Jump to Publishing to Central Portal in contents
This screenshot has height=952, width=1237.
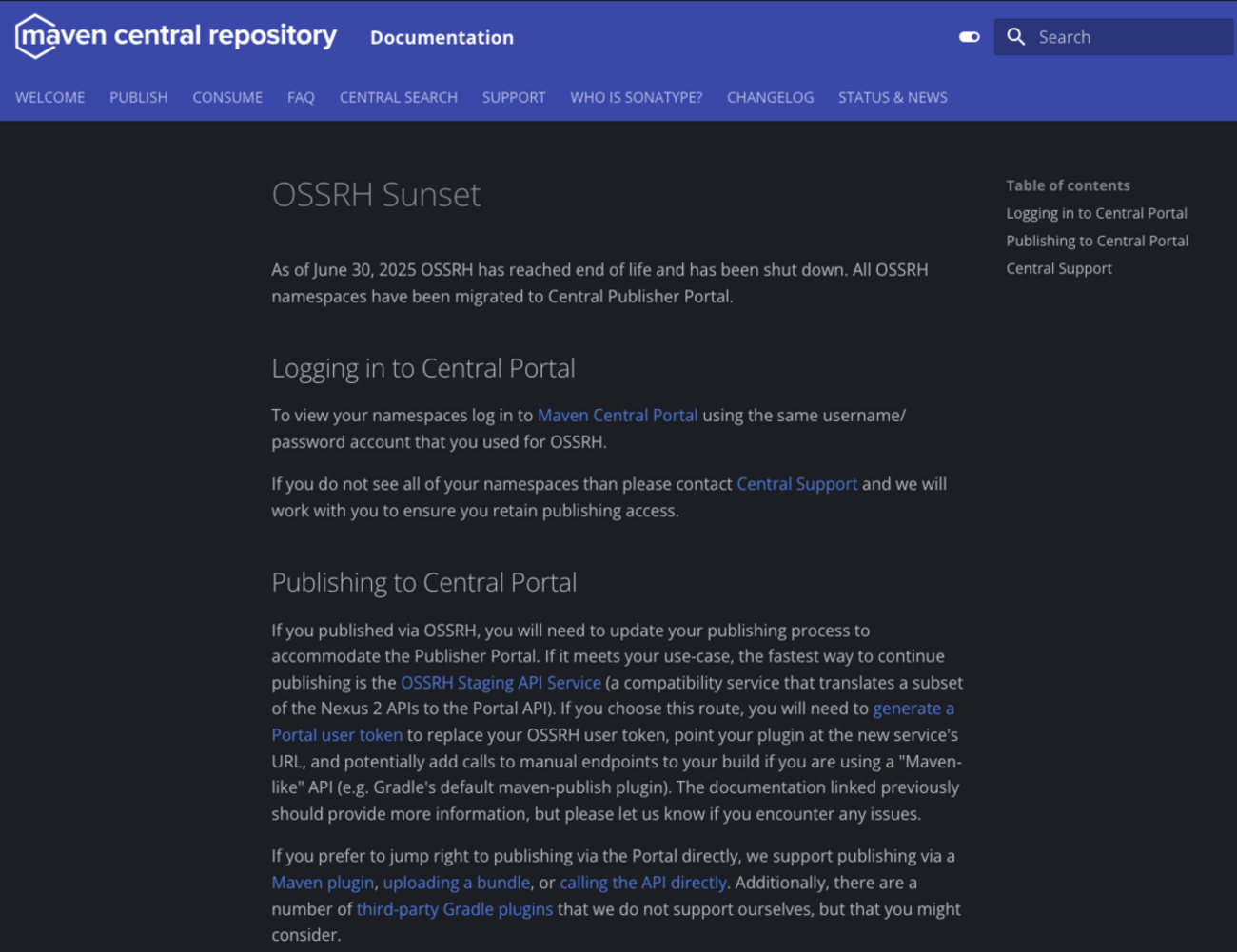[1097, 241]
